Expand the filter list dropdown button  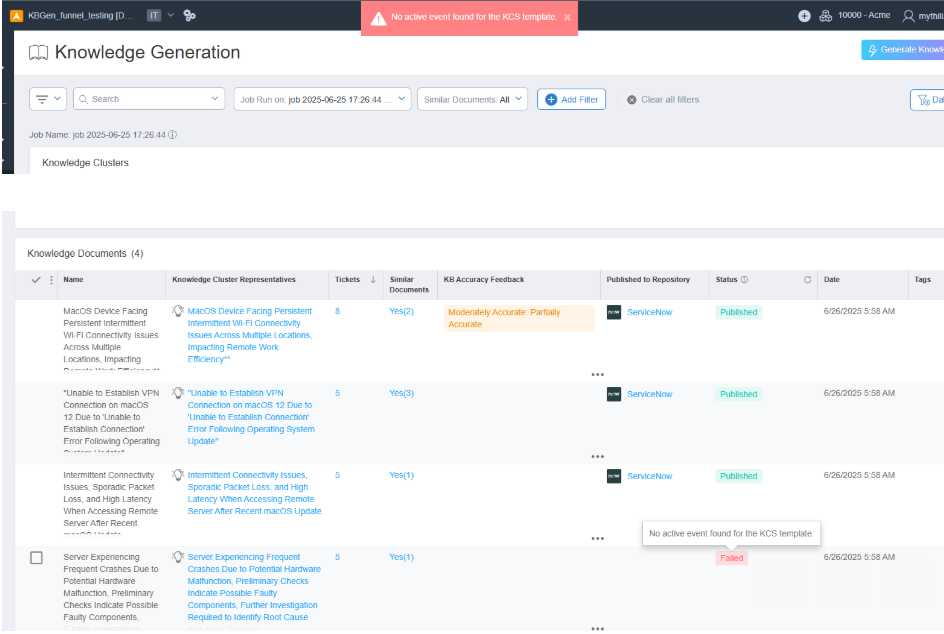pos(48,99)
